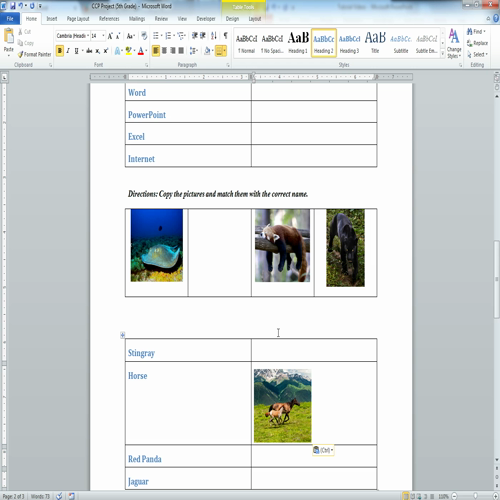Select Align Text Left
Viewport: 500px width, 500px height.
156,51
